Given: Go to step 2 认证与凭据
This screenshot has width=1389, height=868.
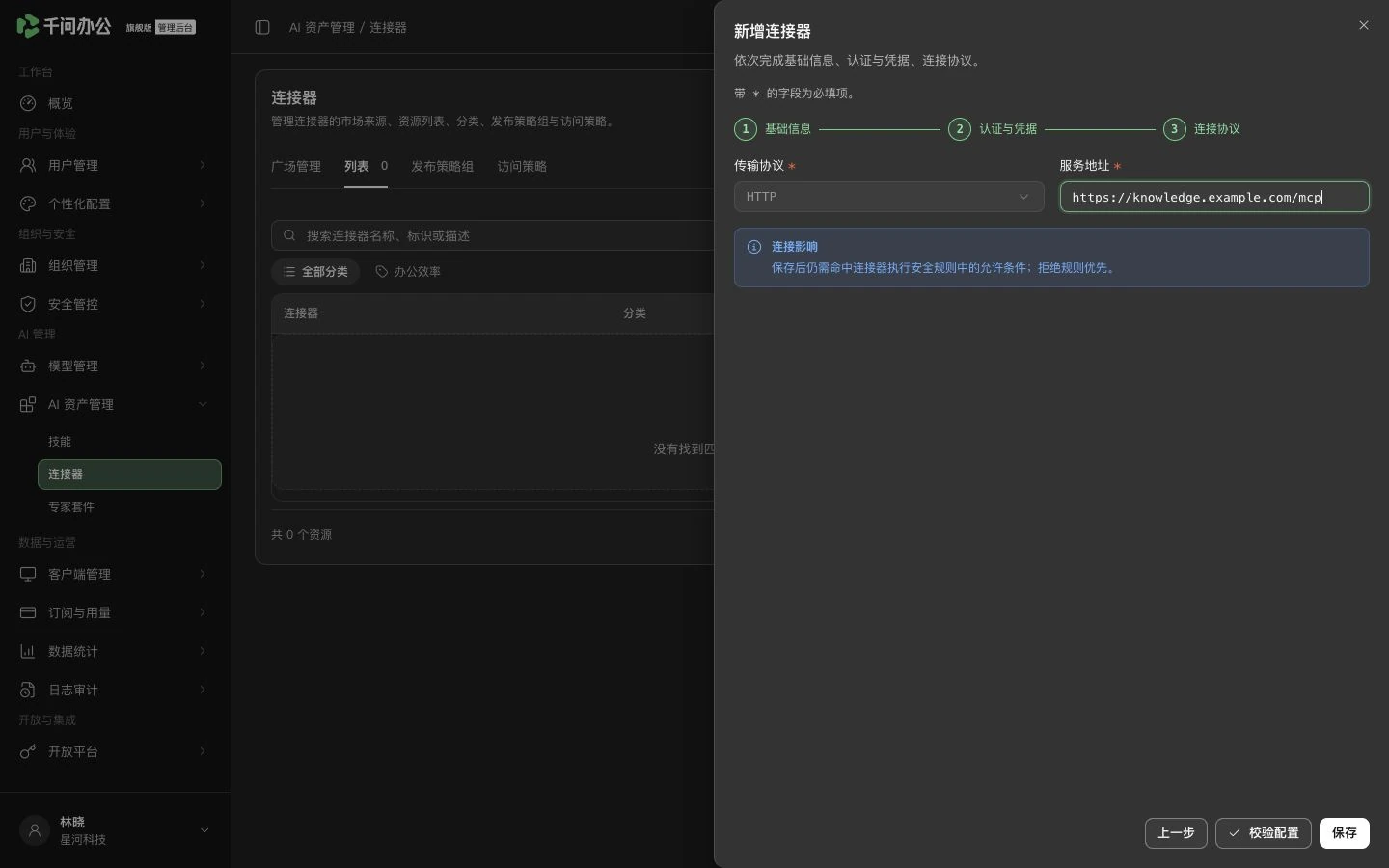Looking at the screenshot, I should pos(993,129).
